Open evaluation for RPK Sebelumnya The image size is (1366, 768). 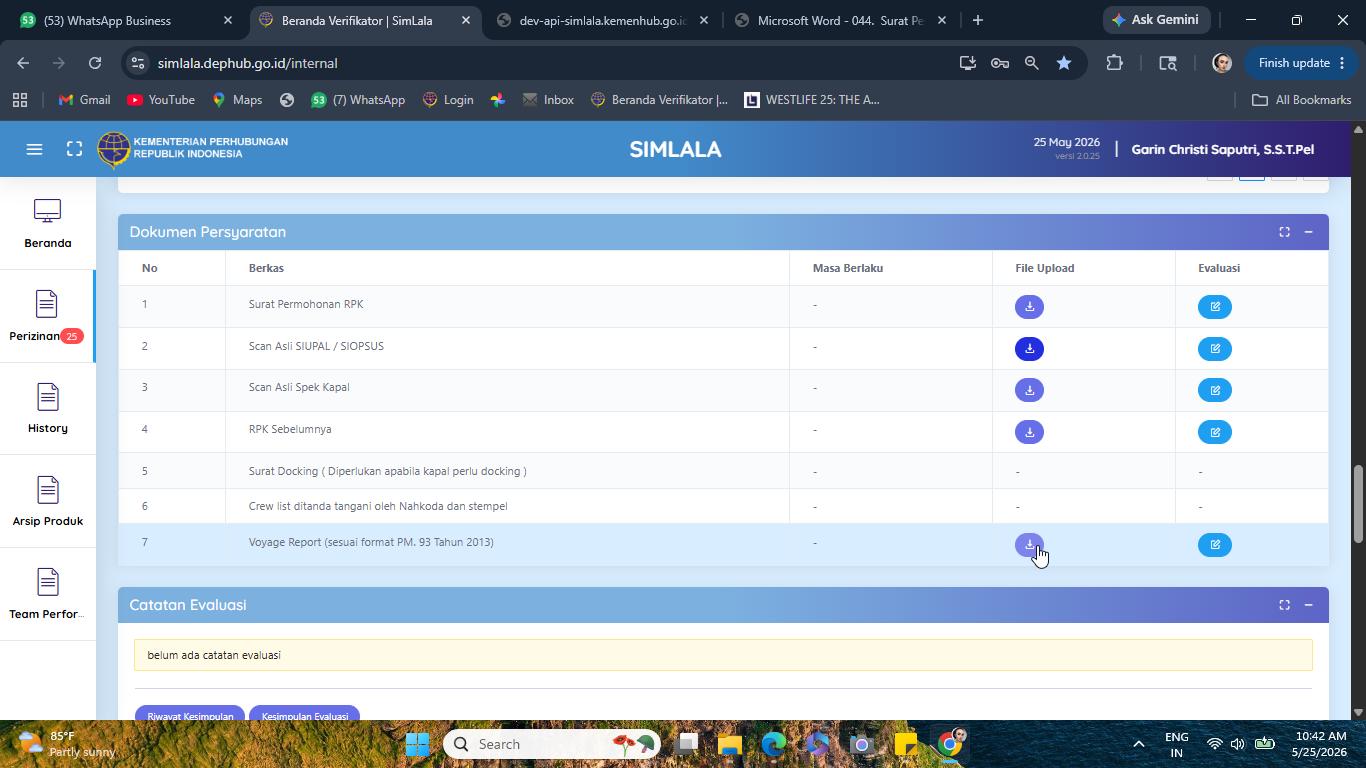tap(1215, 432)
